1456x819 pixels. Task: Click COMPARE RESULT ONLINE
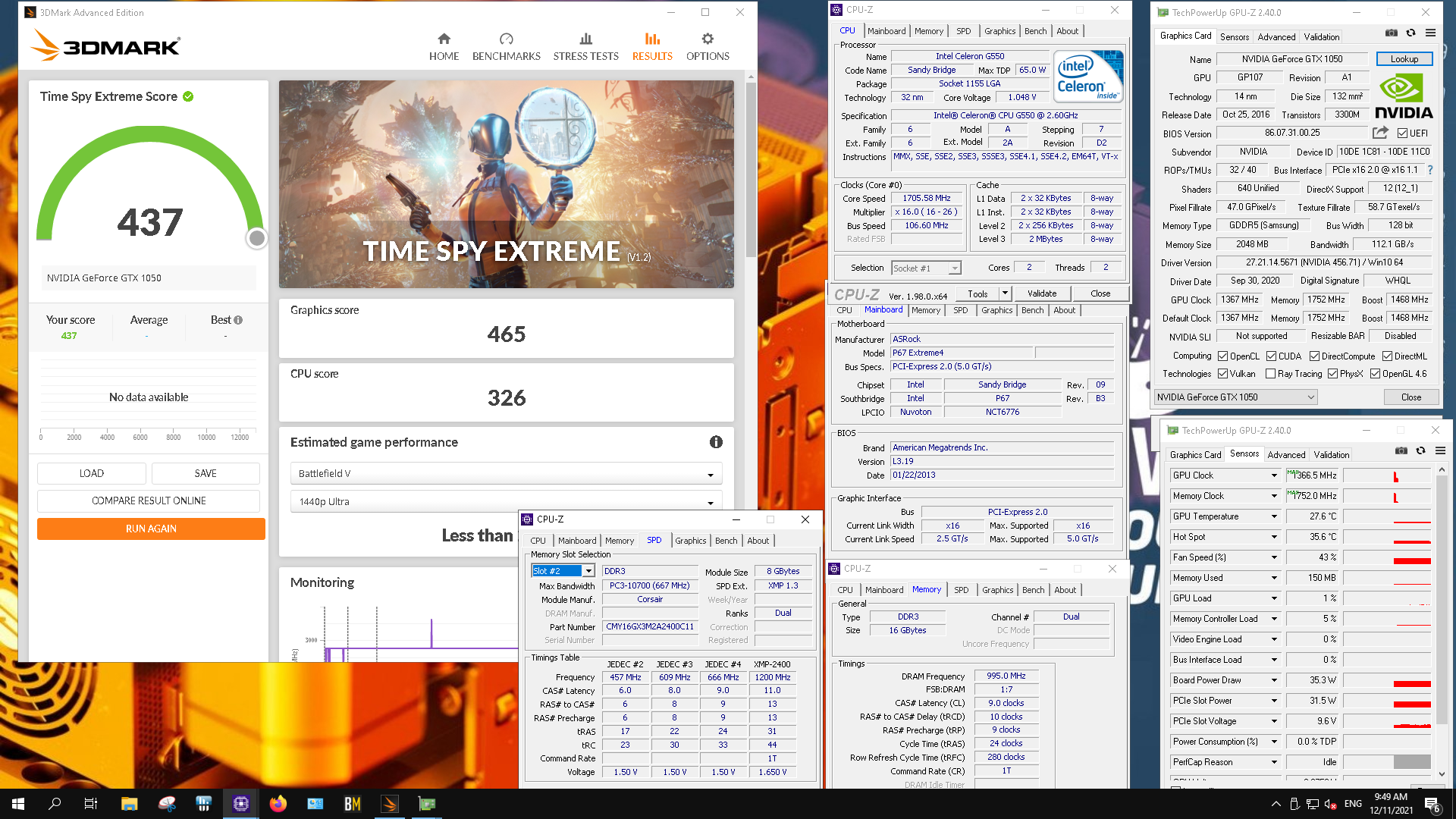coord(149,500)
